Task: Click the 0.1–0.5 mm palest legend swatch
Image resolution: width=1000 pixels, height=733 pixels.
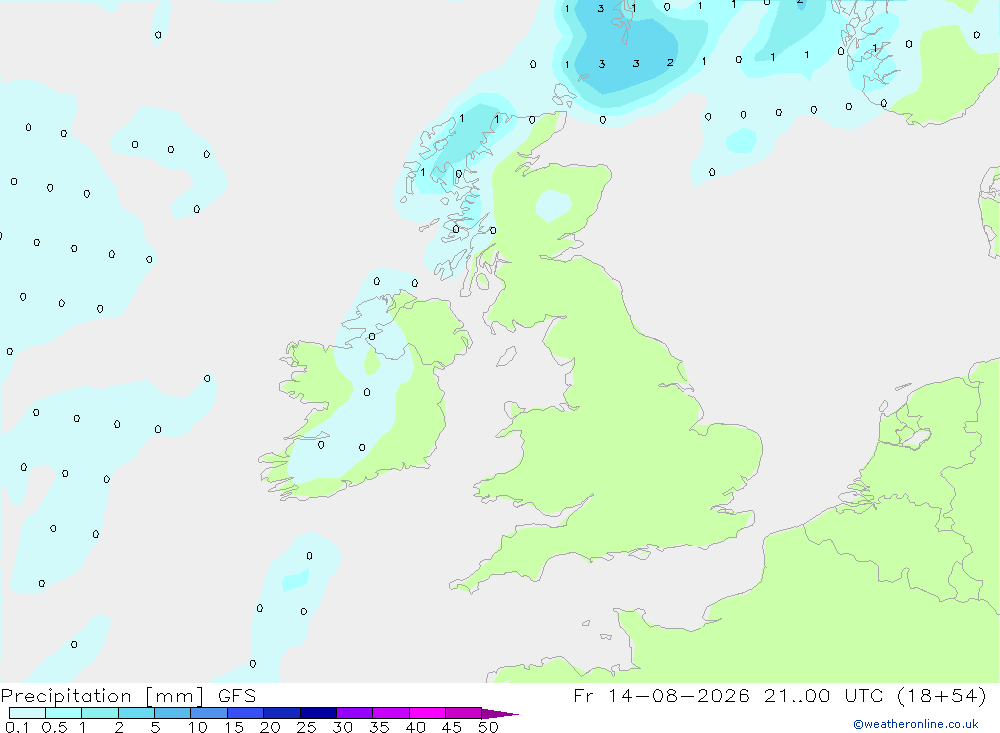Action: coord(27,713)
